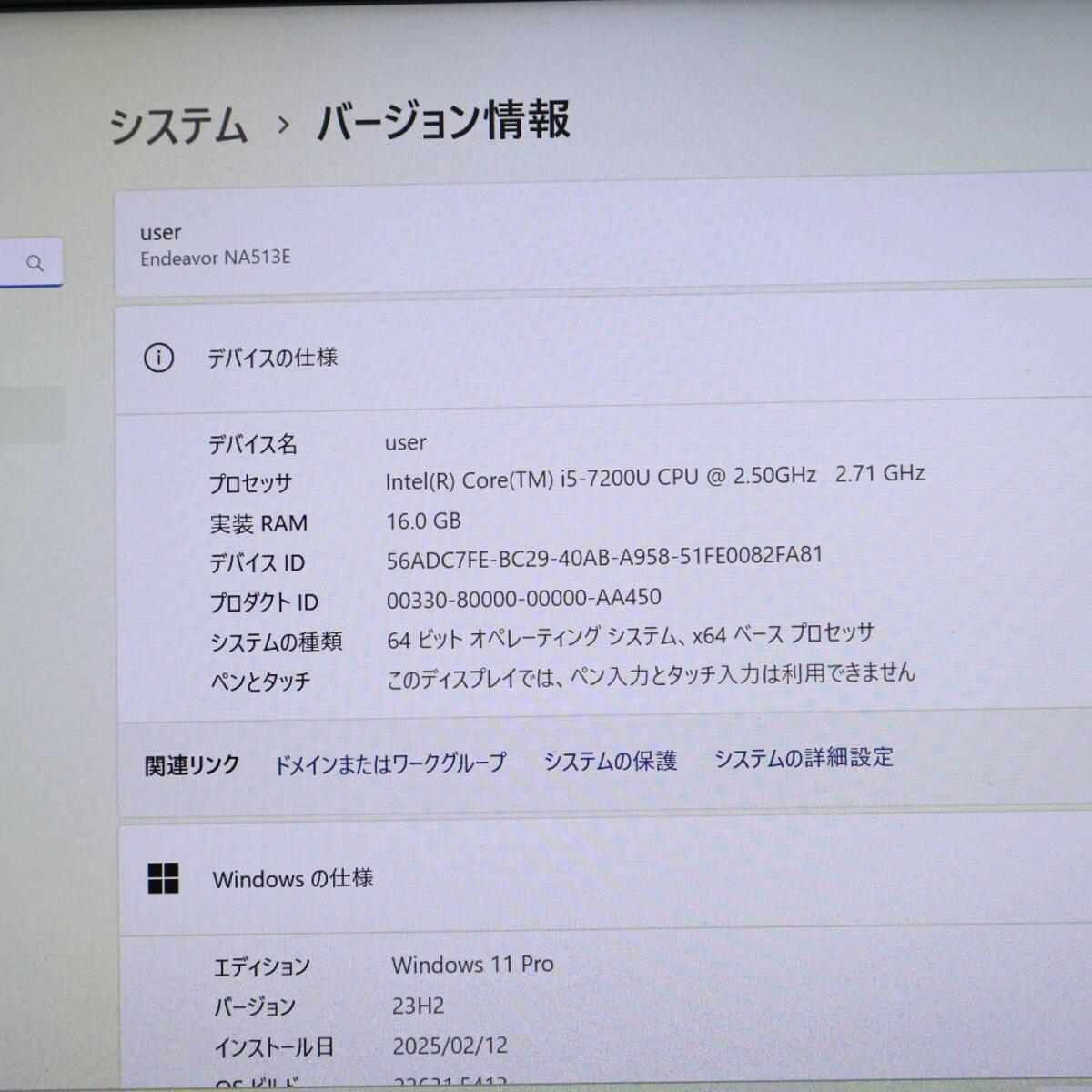Open システムの保護 link
The image size is (1092, 1092).
pos(610,761)
